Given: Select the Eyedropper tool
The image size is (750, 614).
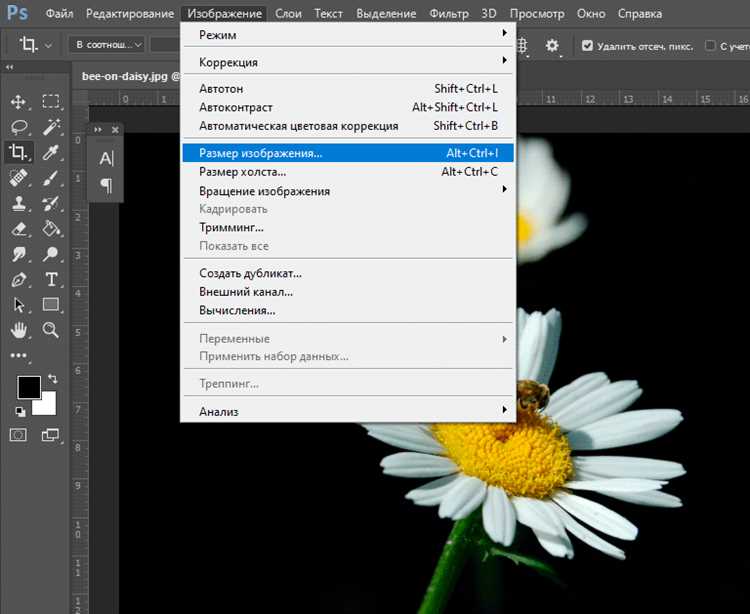Looking at the screenshot, I should [51, 153].
